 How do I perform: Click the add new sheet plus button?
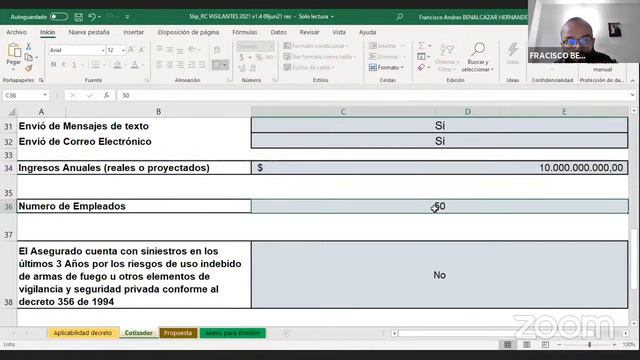coord(286,333)
